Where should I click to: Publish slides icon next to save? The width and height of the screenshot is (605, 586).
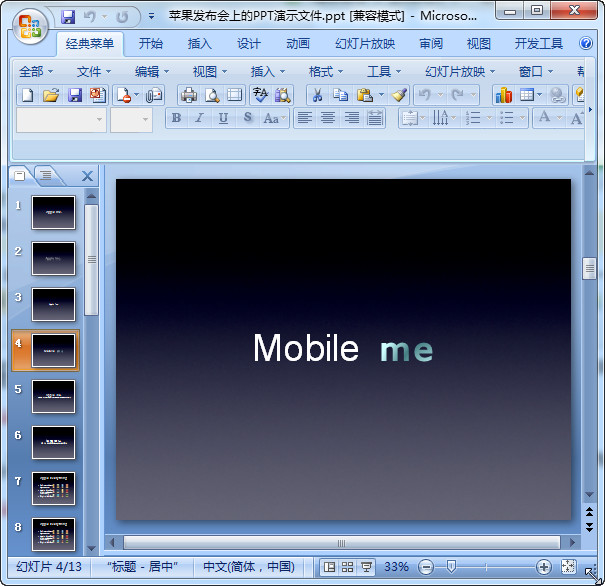[x=98, y=95]
